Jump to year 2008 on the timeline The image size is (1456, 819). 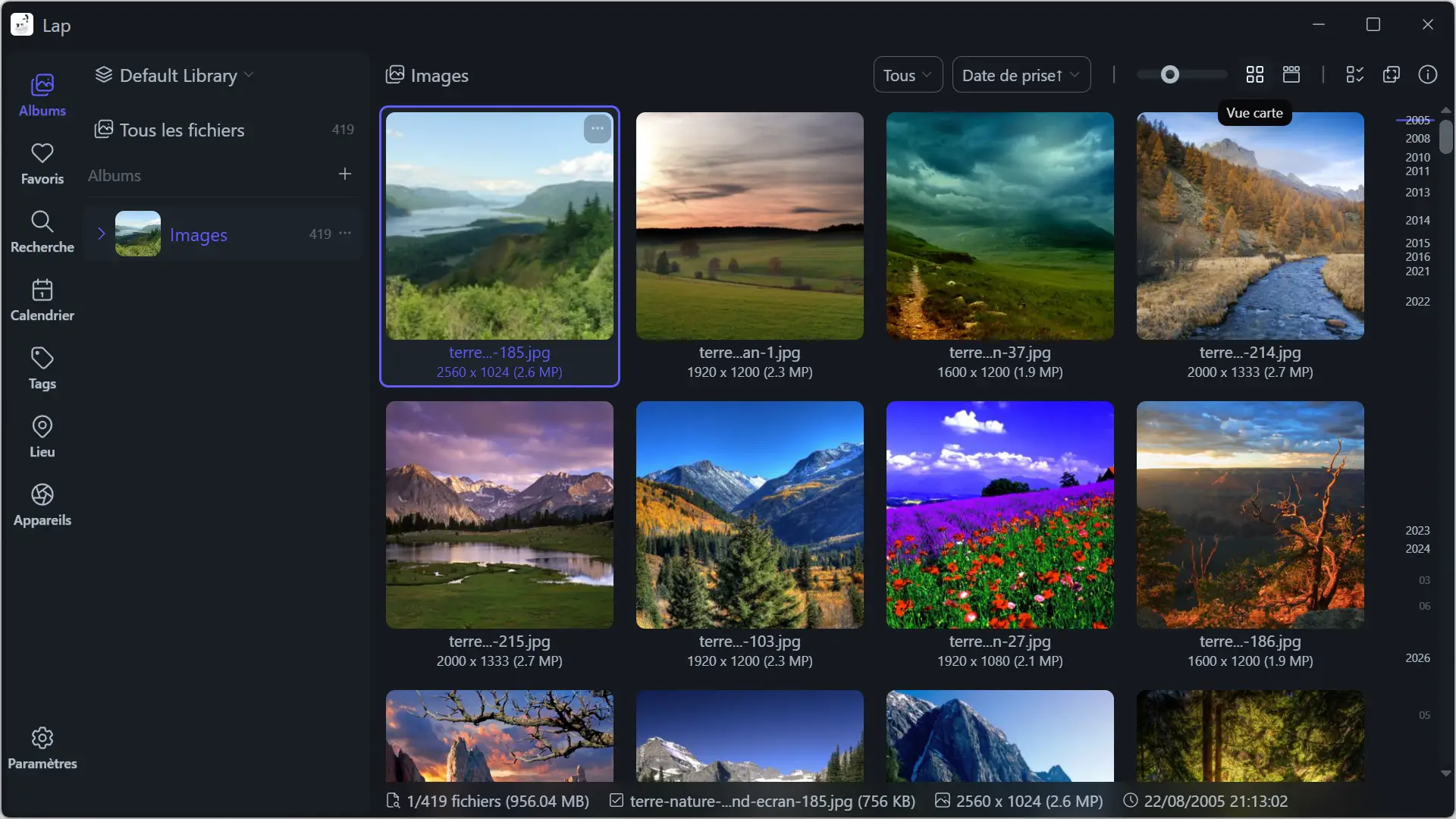[1417, 138]
